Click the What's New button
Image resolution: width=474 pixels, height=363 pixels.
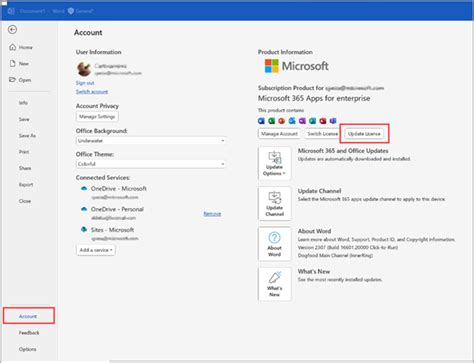(x=274, y=284)
